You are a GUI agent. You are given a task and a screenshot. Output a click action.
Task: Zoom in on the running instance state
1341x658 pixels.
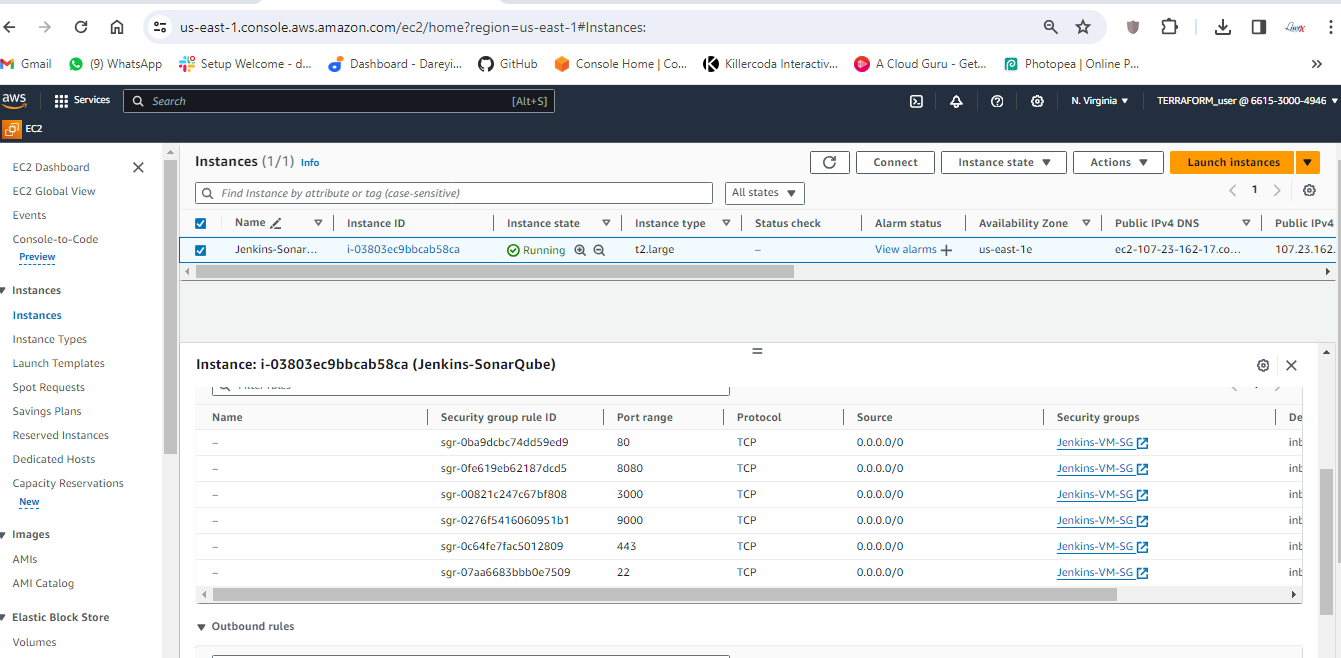(580, 250)
